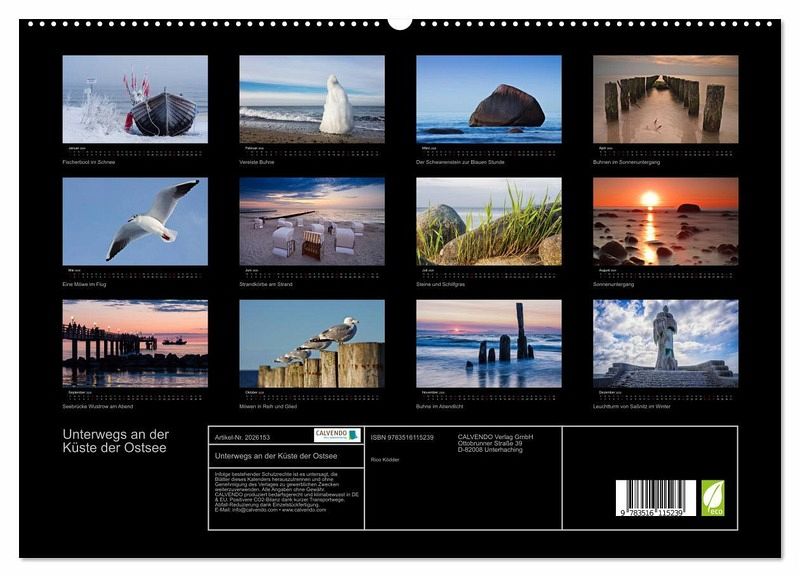Click the green eco leaf icon
The width and height of the screenshot is (800, 577).
click(x=713, y=497)
